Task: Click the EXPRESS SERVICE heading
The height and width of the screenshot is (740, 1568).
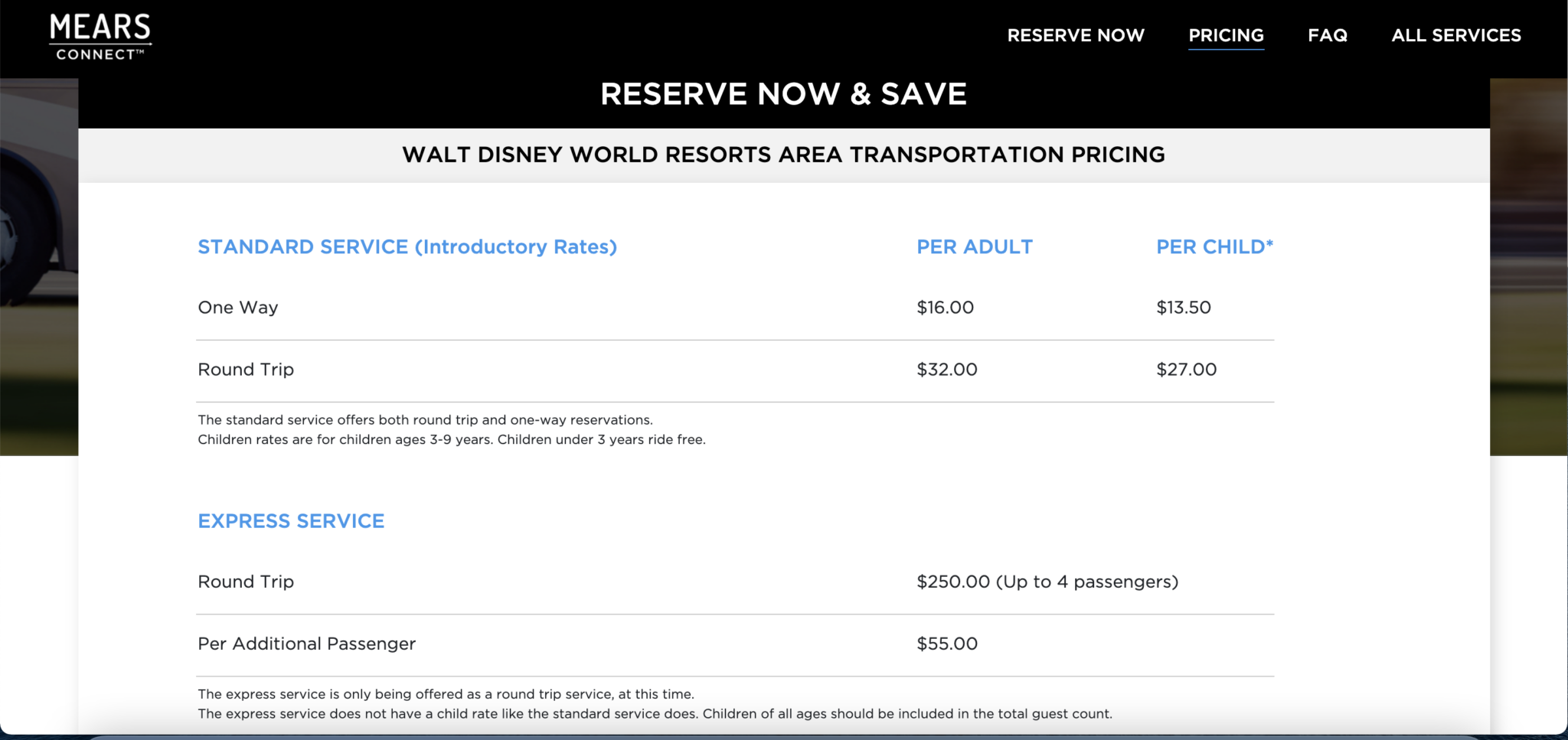Action: tap(291, 521)
